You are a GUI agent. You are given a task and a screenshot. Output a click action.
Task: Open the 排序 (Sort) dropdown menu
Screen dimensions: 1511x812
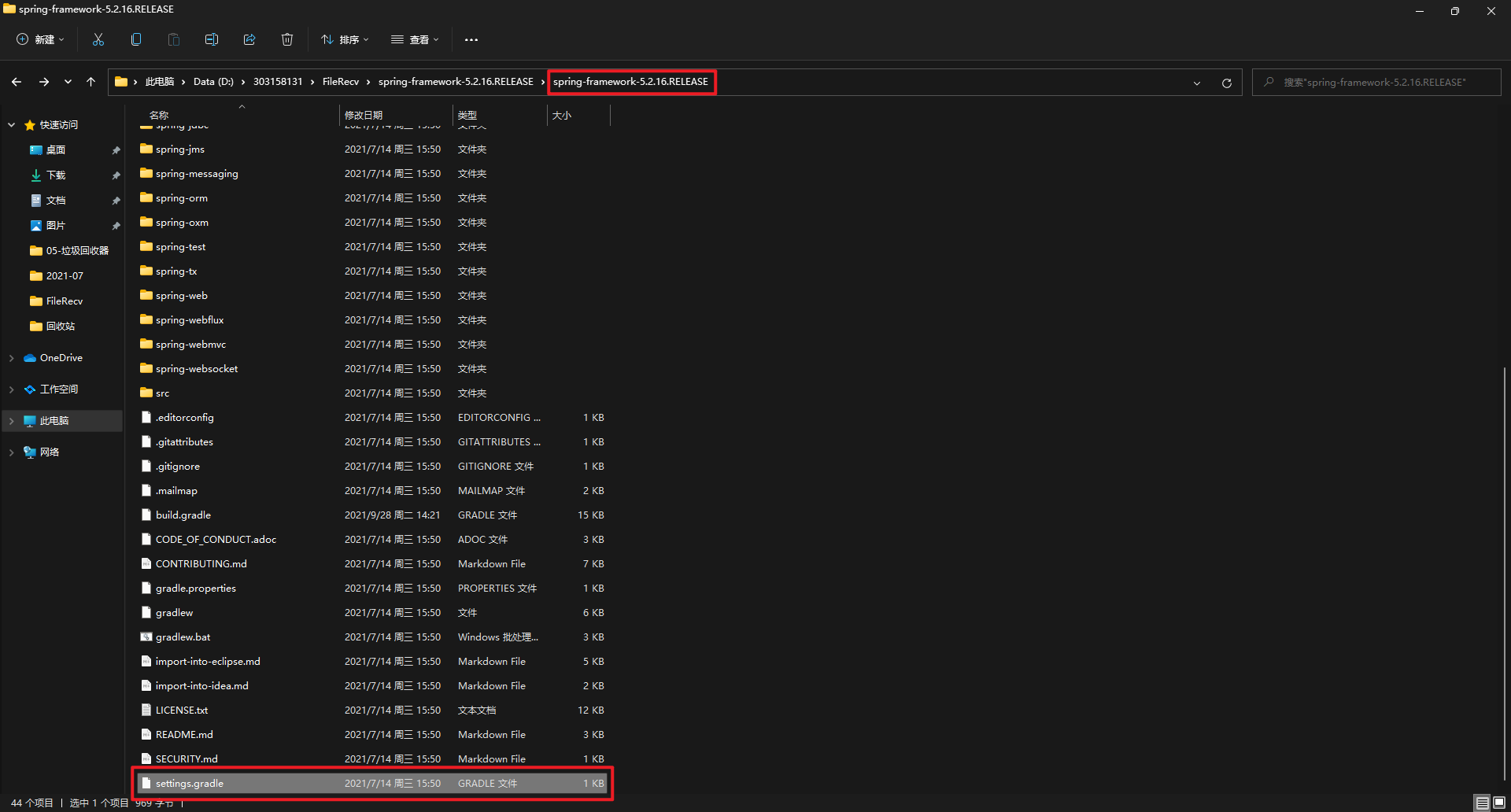point(345,39)
